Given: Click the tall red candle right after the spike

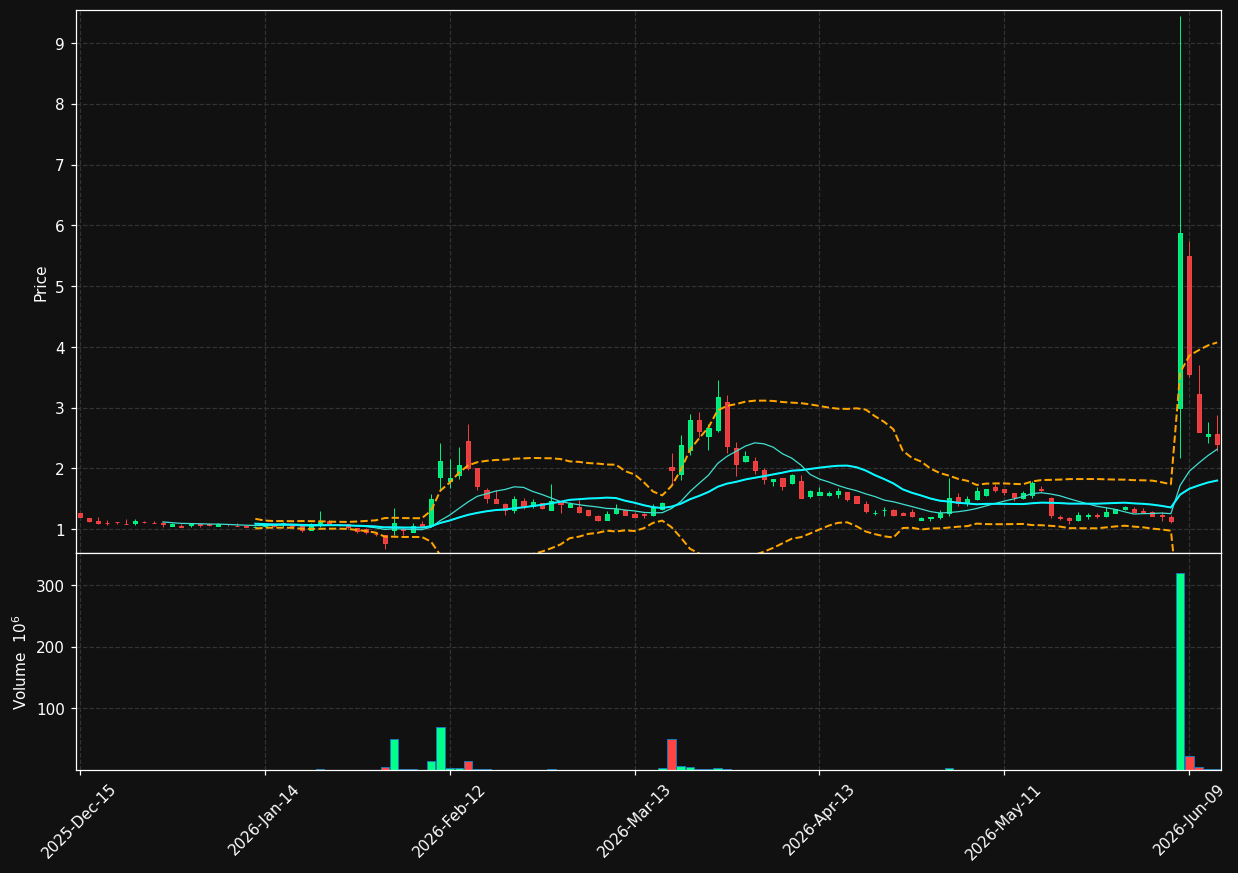Looking at the screenshot, I should pos(1189,315).
